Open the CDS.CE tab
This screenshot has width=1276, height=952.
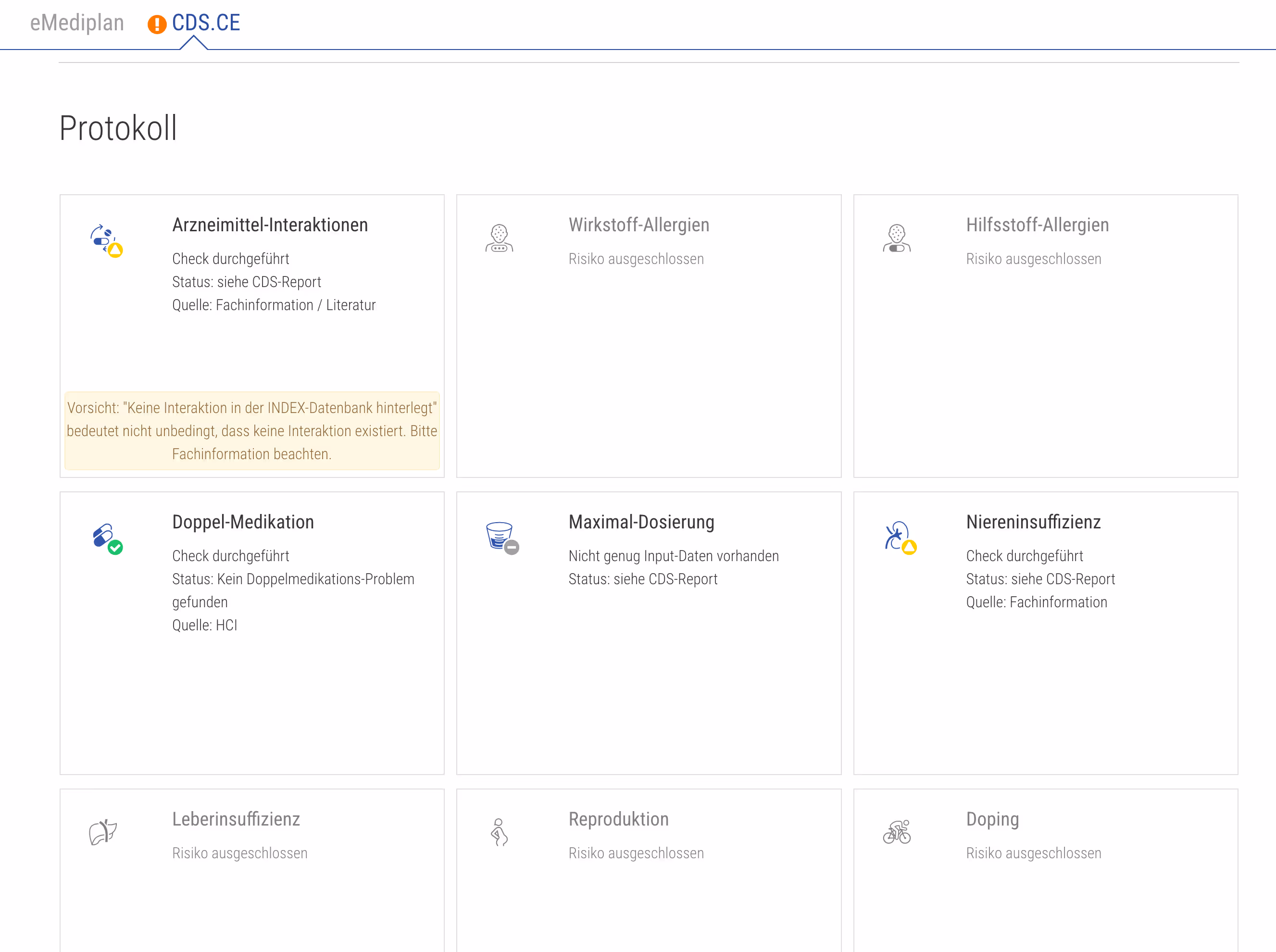206,23
